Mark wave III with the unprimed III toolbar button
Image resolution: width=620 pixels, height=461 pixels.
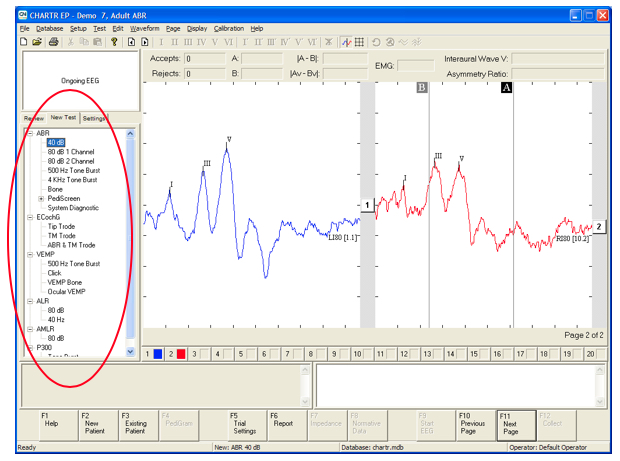(x=188, y=42)
